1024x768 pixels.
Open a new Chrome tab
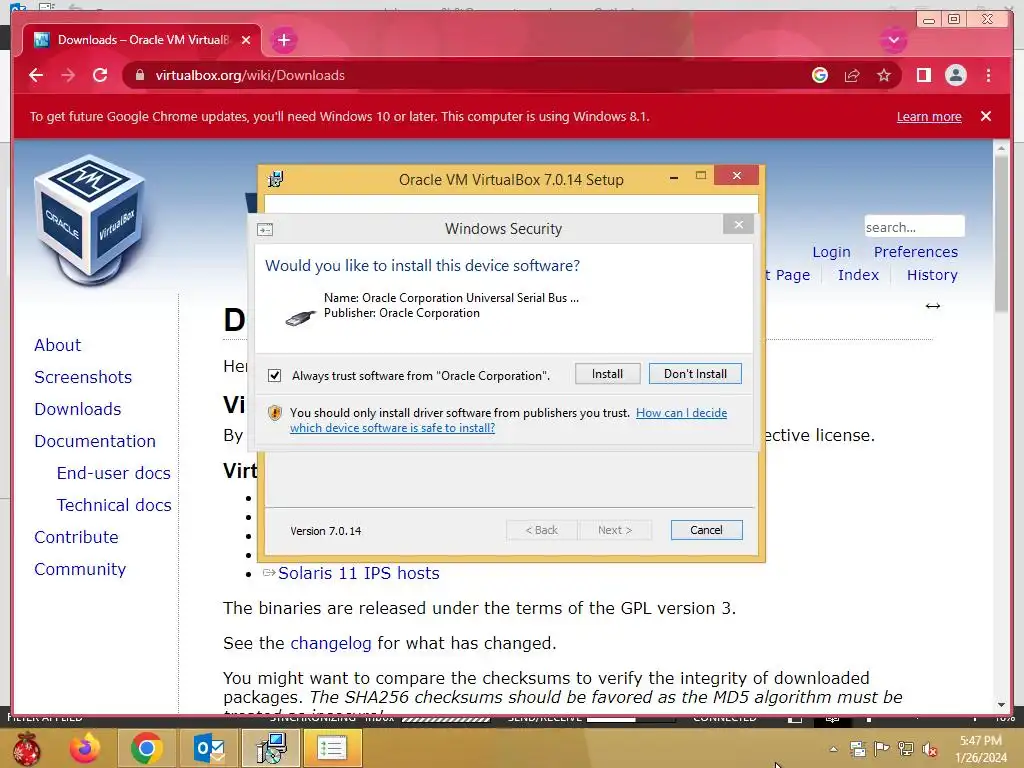tap(283, 40)
